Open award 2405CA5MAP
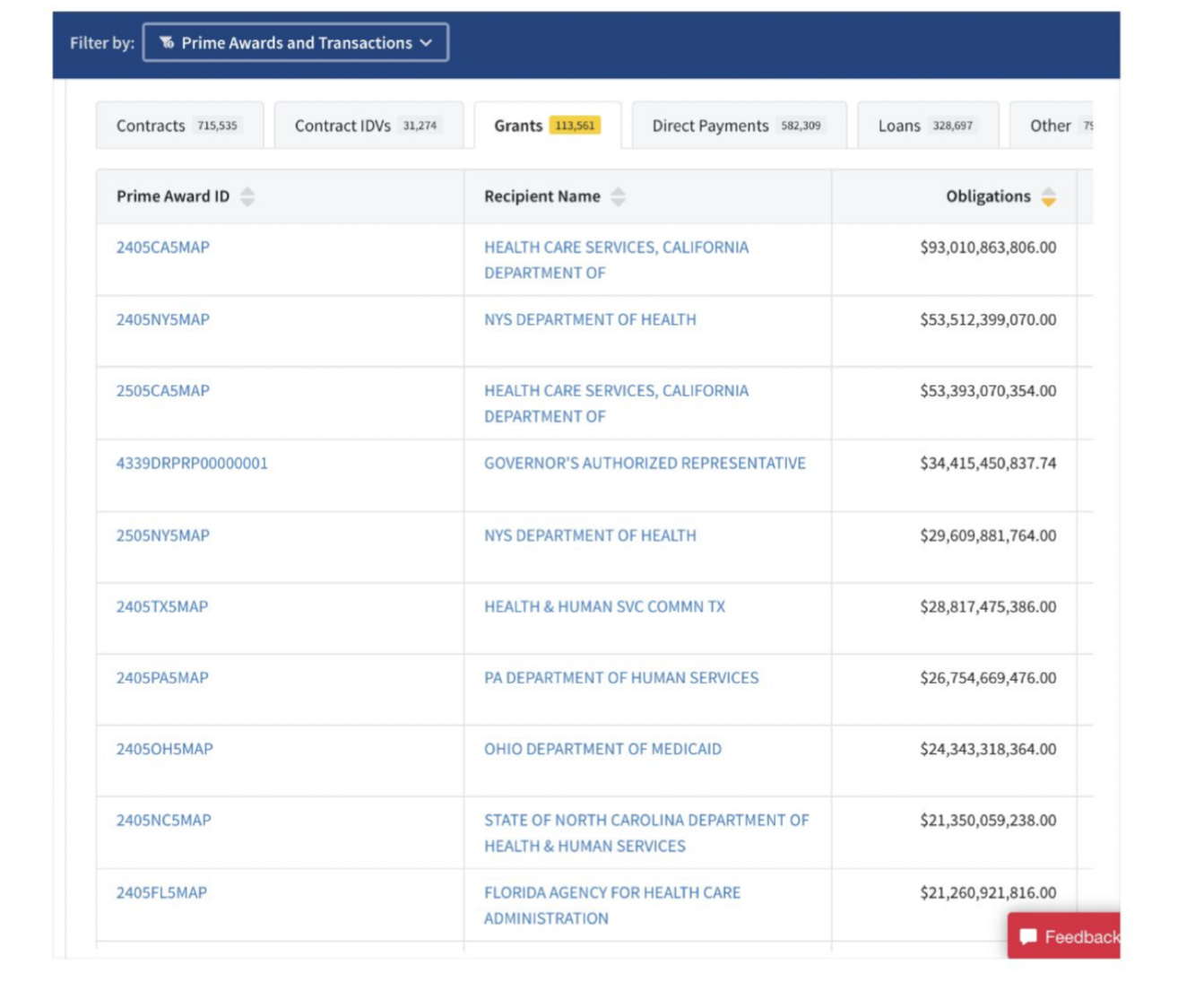Image resolution: width=1204 pixels, height=982 pixels. tap(163, 248)
